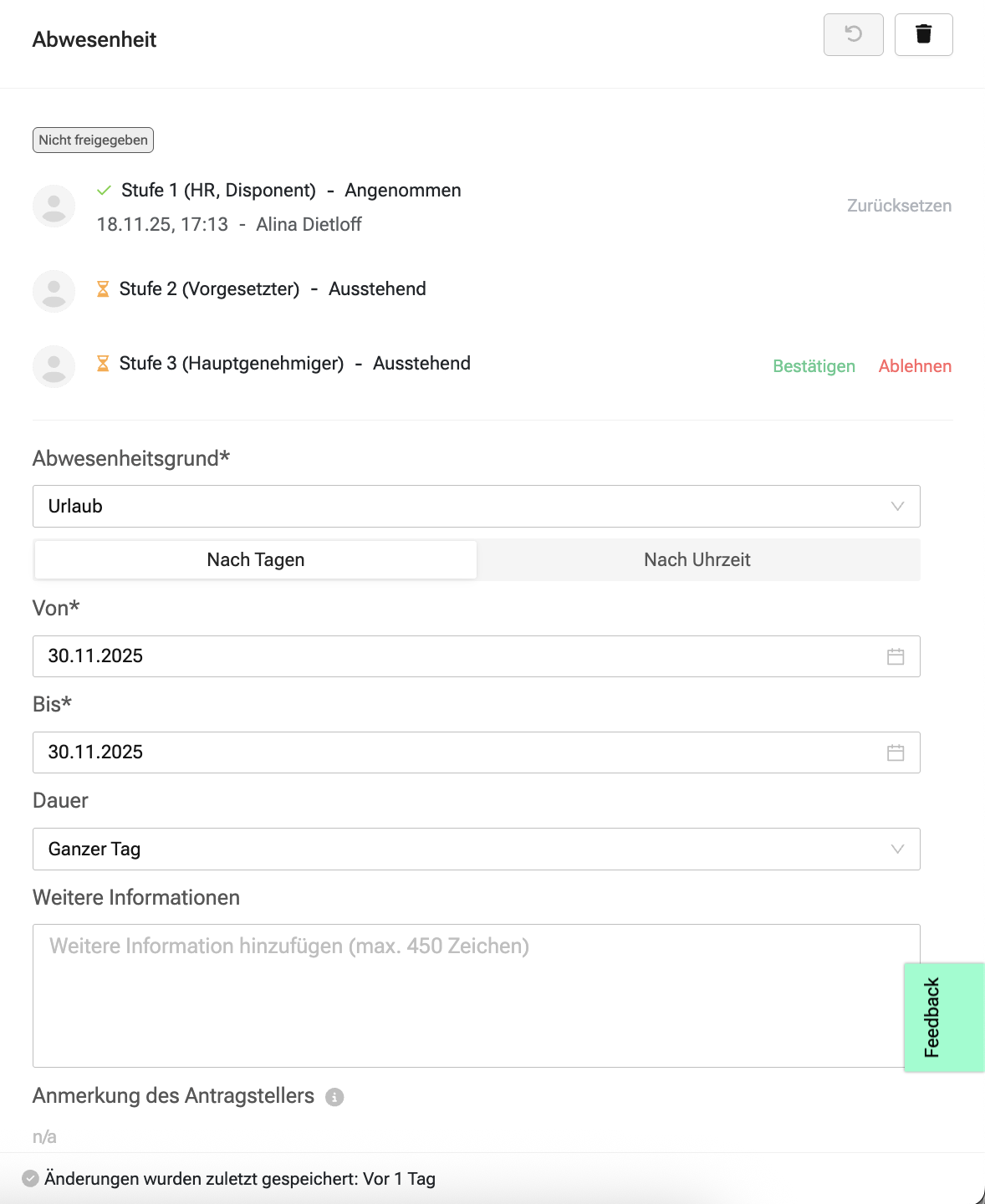Click the calendar icon in Bis field

[896, 752]
